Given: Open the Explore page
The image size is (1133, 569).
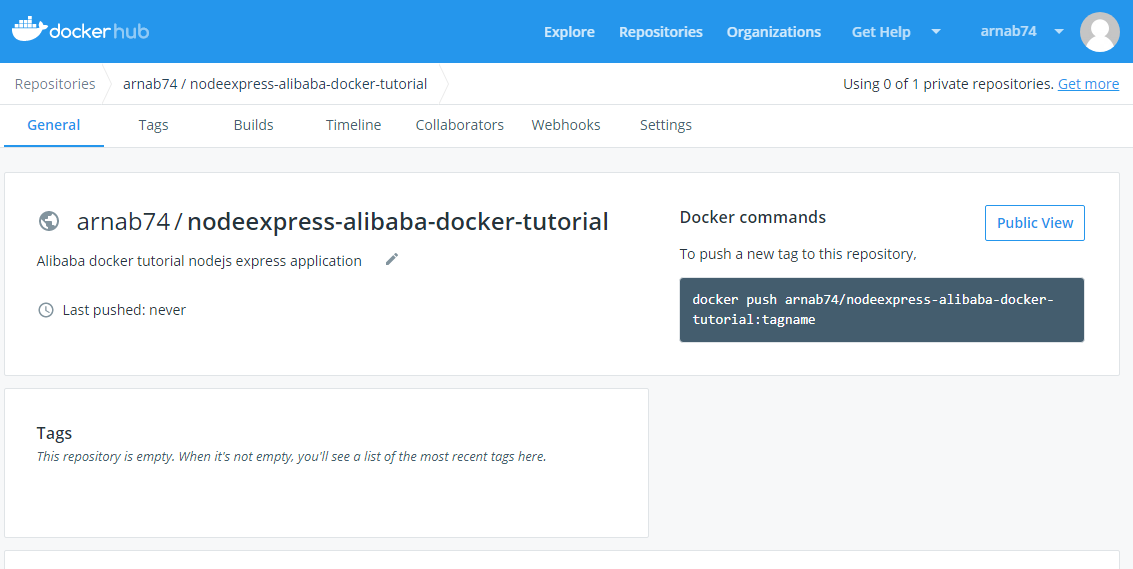Looking at the screenshot, I should pos(569,32).
